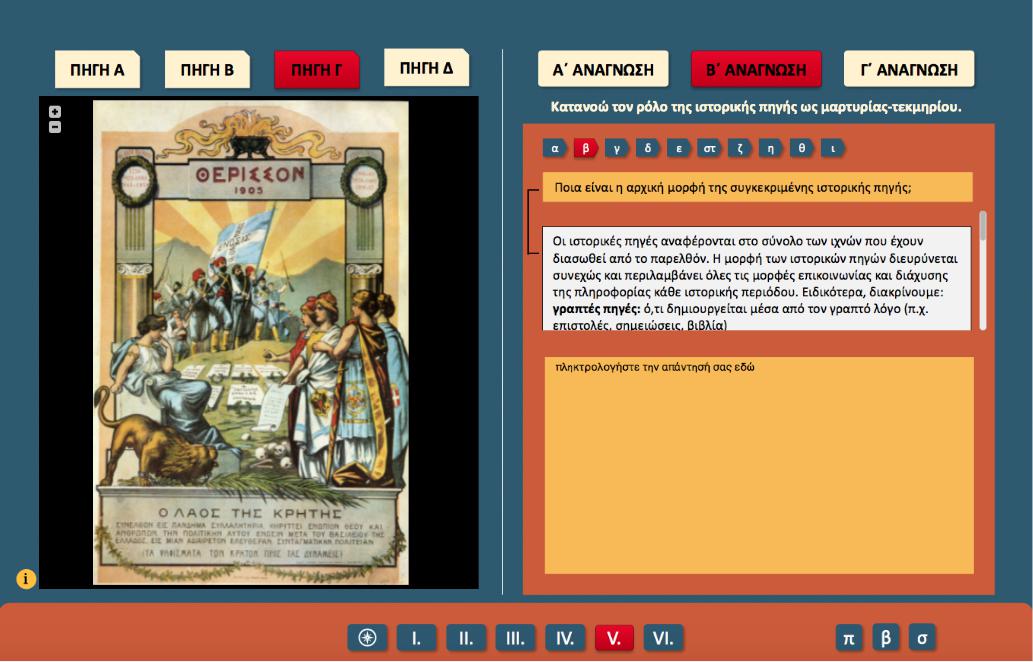The width and height of the screenshot is (1033, 662).
Task: Select the Β΄ ΑΝΑΓΝΩΣΗ tab
Action: pyautogui.click(x=756, y=69)
